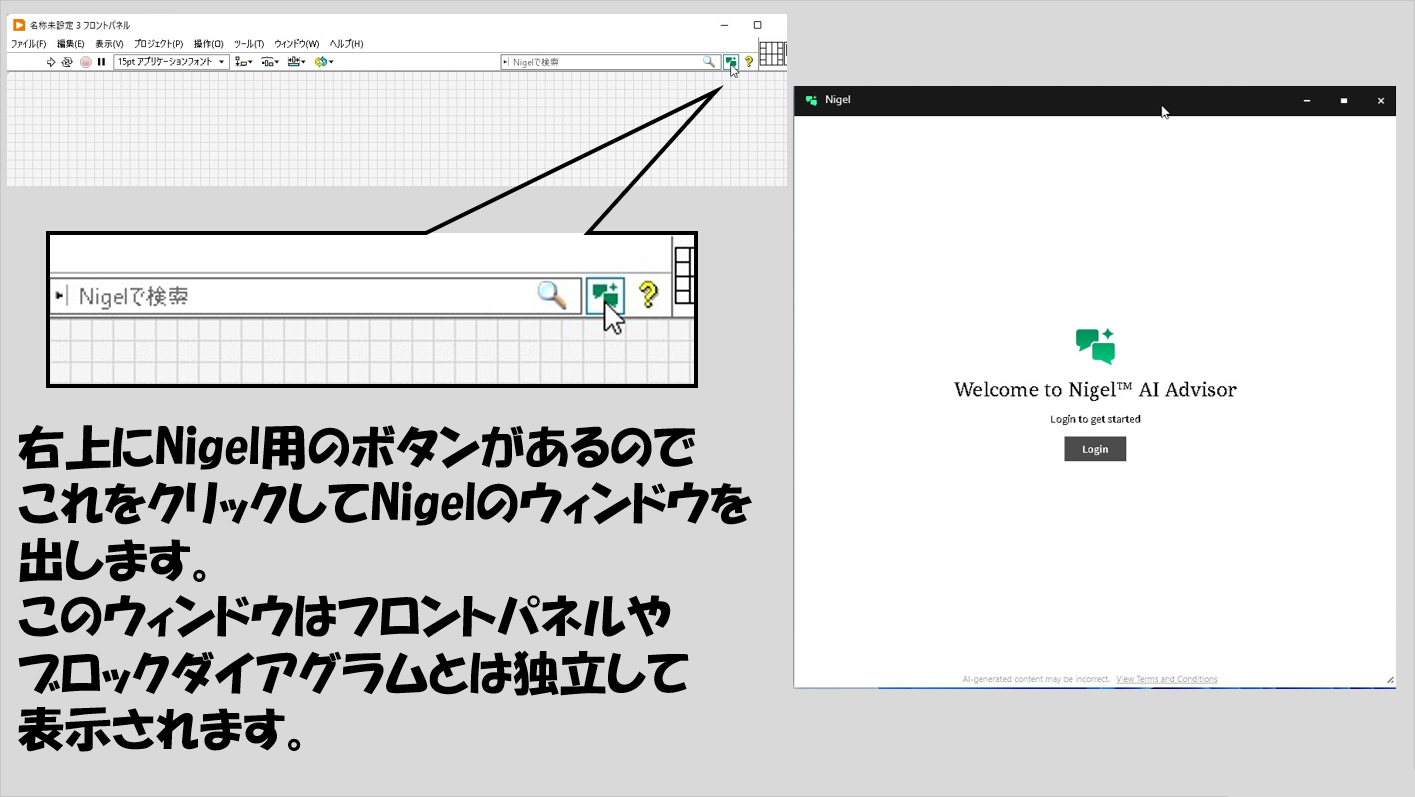This screenshot has height=797, width=1415.
Task: Click the Pause button in LabVIEW toolbar
Action: 101,62
